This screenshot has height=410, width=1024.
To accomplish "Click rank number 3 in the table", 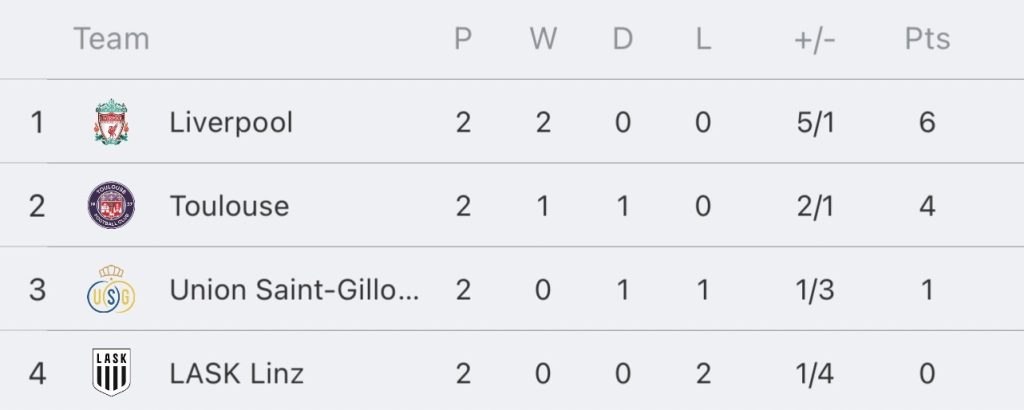I will 37,290.
